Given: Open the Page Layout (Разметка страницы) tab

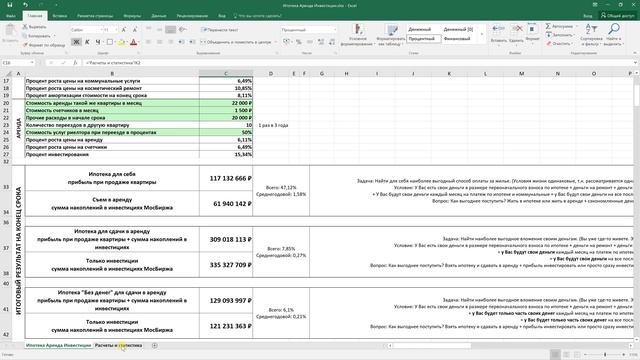Looking at the screenshot, I should pyautogui.click(x=95, y=16).
